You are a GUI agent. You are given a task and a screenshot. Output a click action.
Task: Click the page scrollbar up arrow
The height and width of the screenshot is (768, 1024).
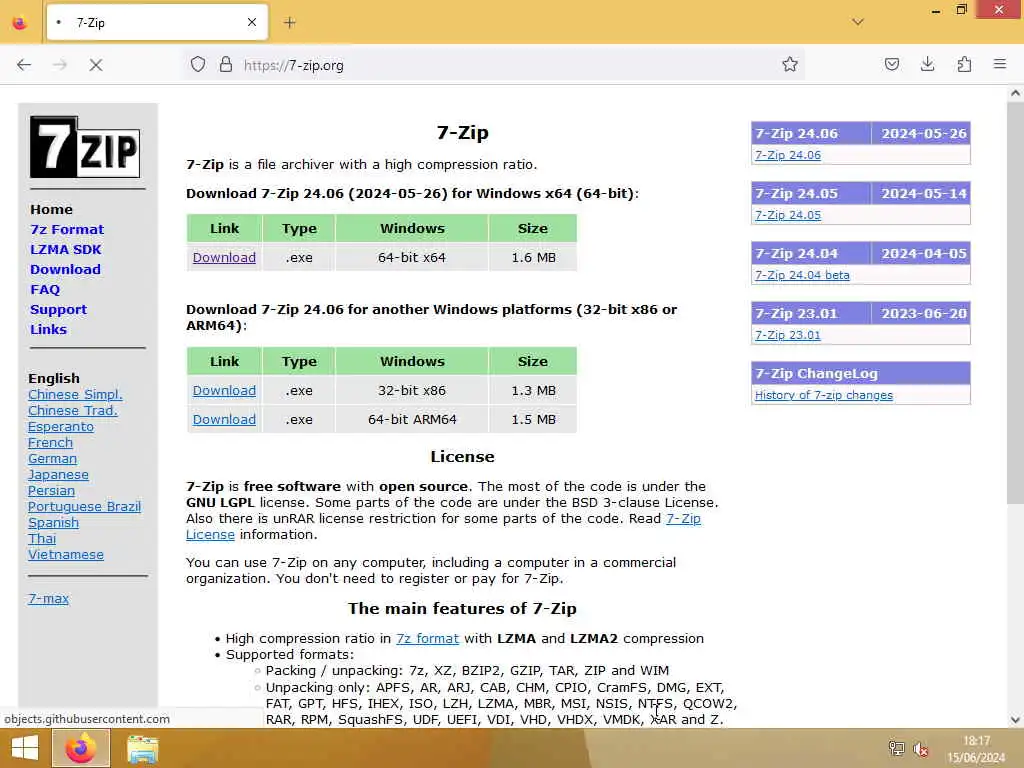[1015, 93]
